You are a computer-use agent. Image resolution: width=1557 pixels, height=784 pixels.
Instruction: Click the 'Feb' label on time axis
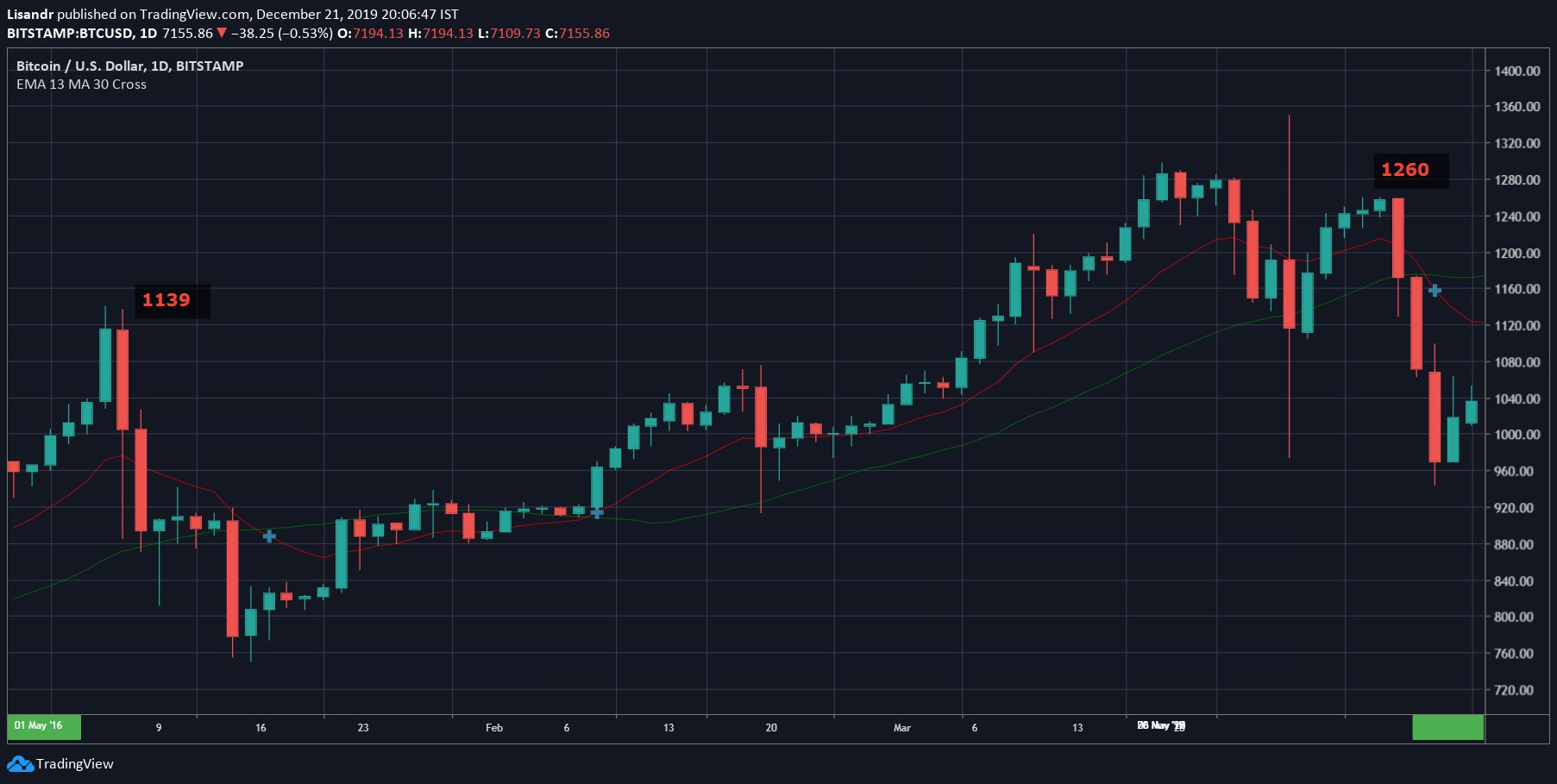click(x=494, y=728)
